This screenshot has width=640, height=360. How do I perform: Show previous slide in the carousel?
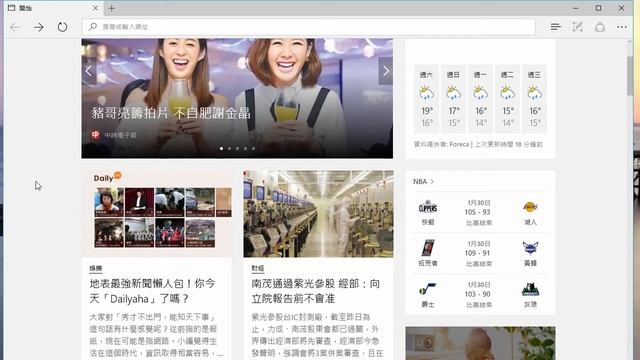point(89,71)
